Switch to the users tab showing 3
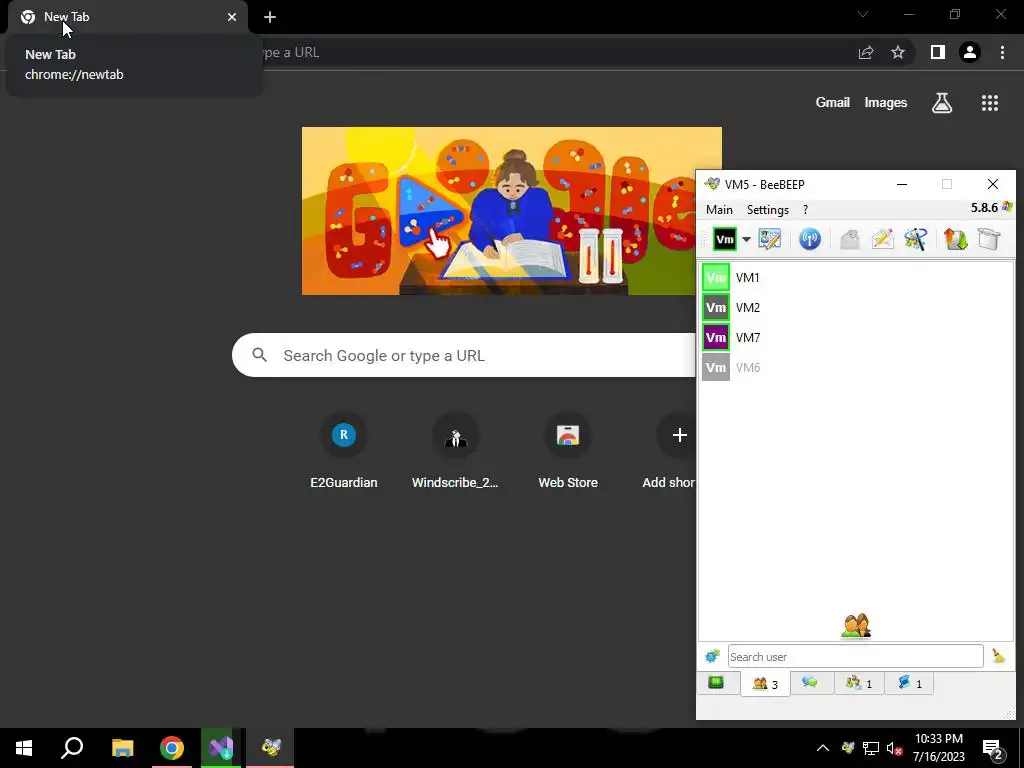The image size is (1024, 768). tap(765, 684)
